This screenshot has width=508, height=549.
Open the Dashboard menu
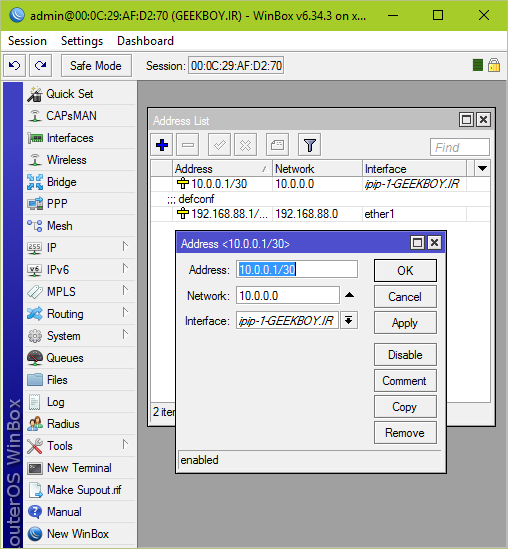pos(145,41)
